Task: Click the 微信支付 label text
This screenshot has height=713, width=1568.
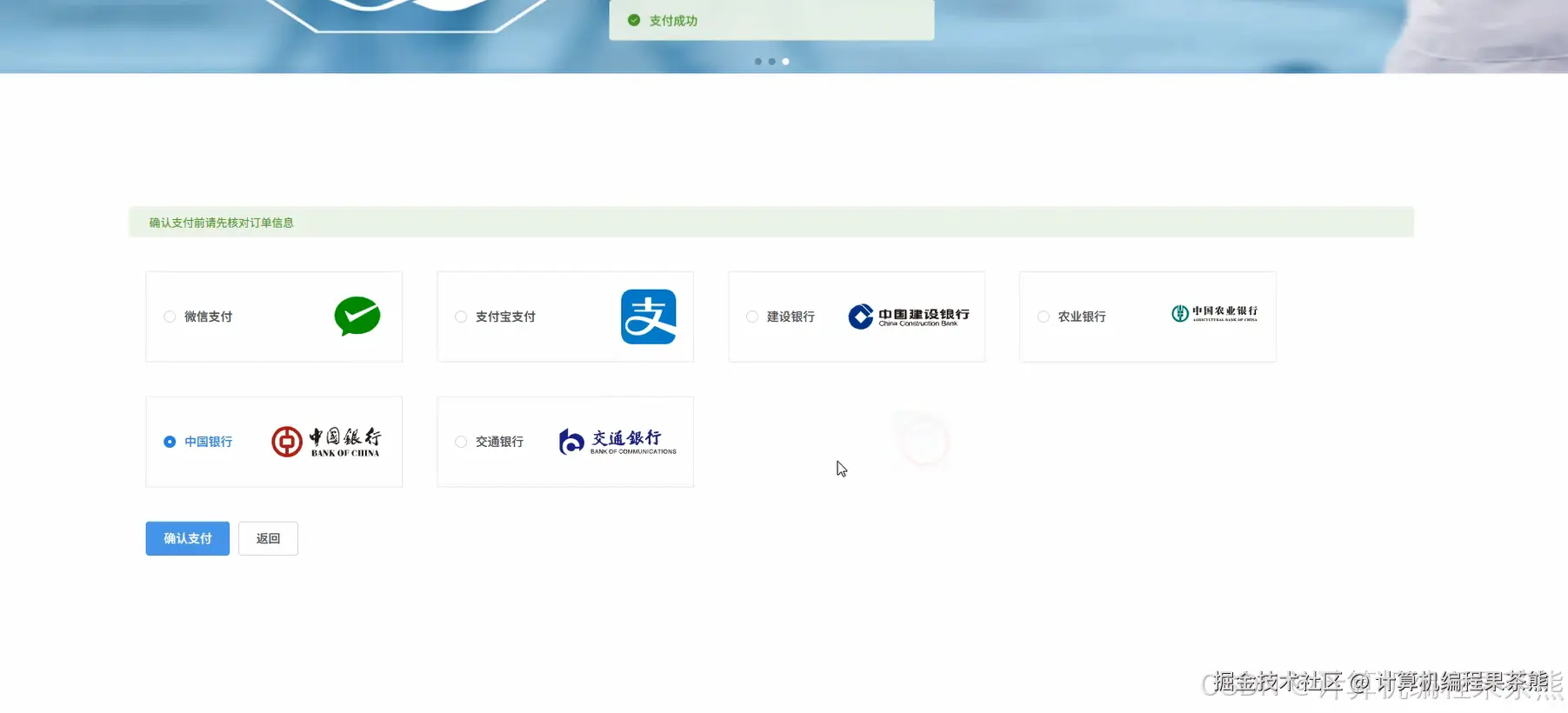Action: (209, 317)
